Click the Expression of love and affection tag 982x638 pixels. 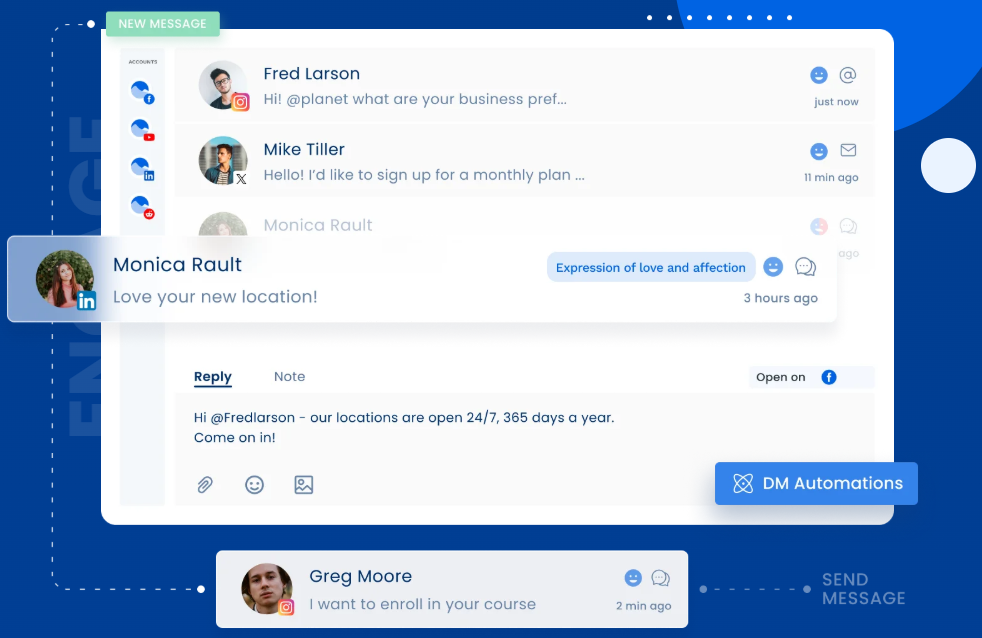click(651, 267)
